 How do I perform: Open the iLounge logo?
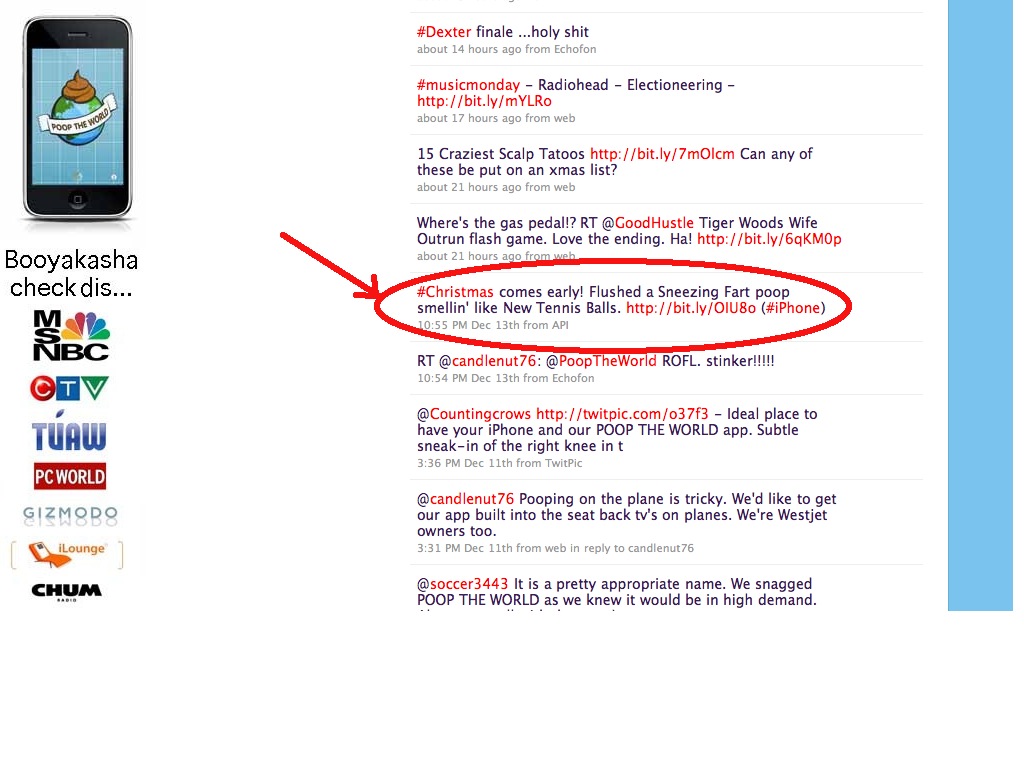(67, 554)
